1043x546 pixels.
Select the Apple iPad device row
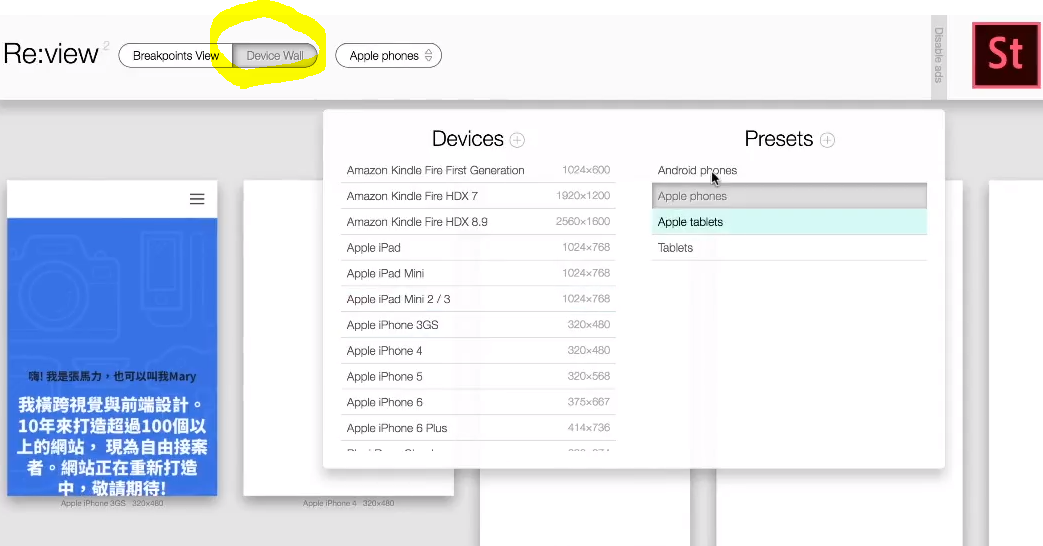click(478, 247)
